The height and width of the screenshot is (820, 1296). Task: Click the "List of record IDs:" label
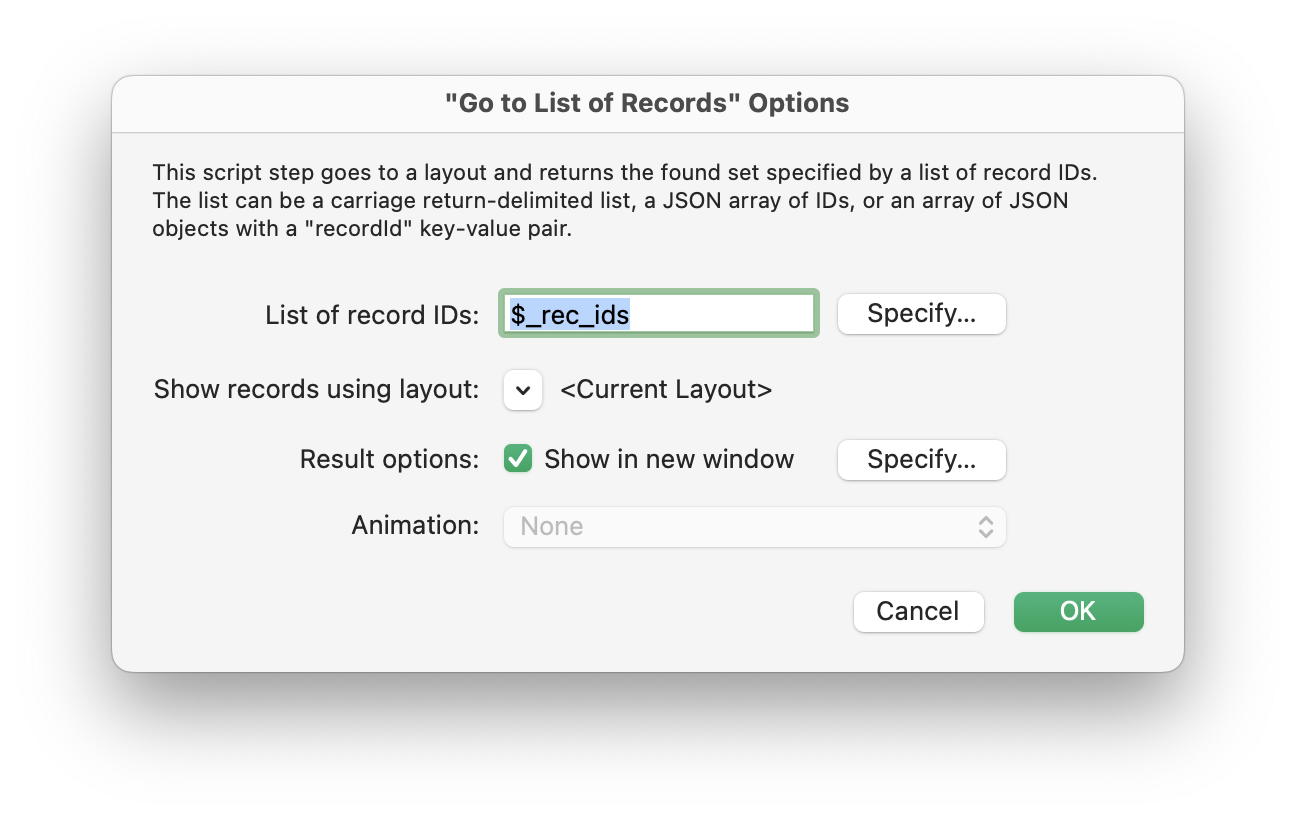click(x=372, y=315)
